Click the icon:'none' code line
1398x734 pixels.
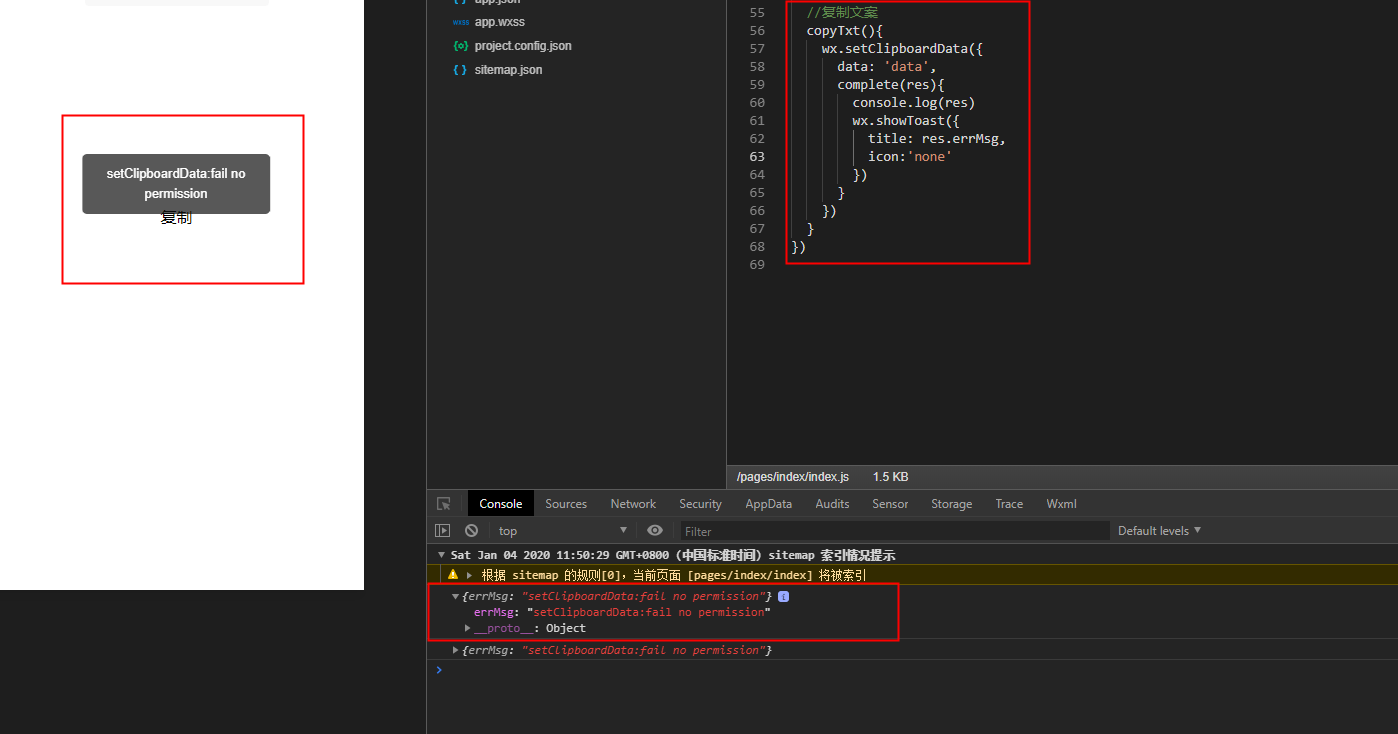pyautogui.click(x=910, y=157)
